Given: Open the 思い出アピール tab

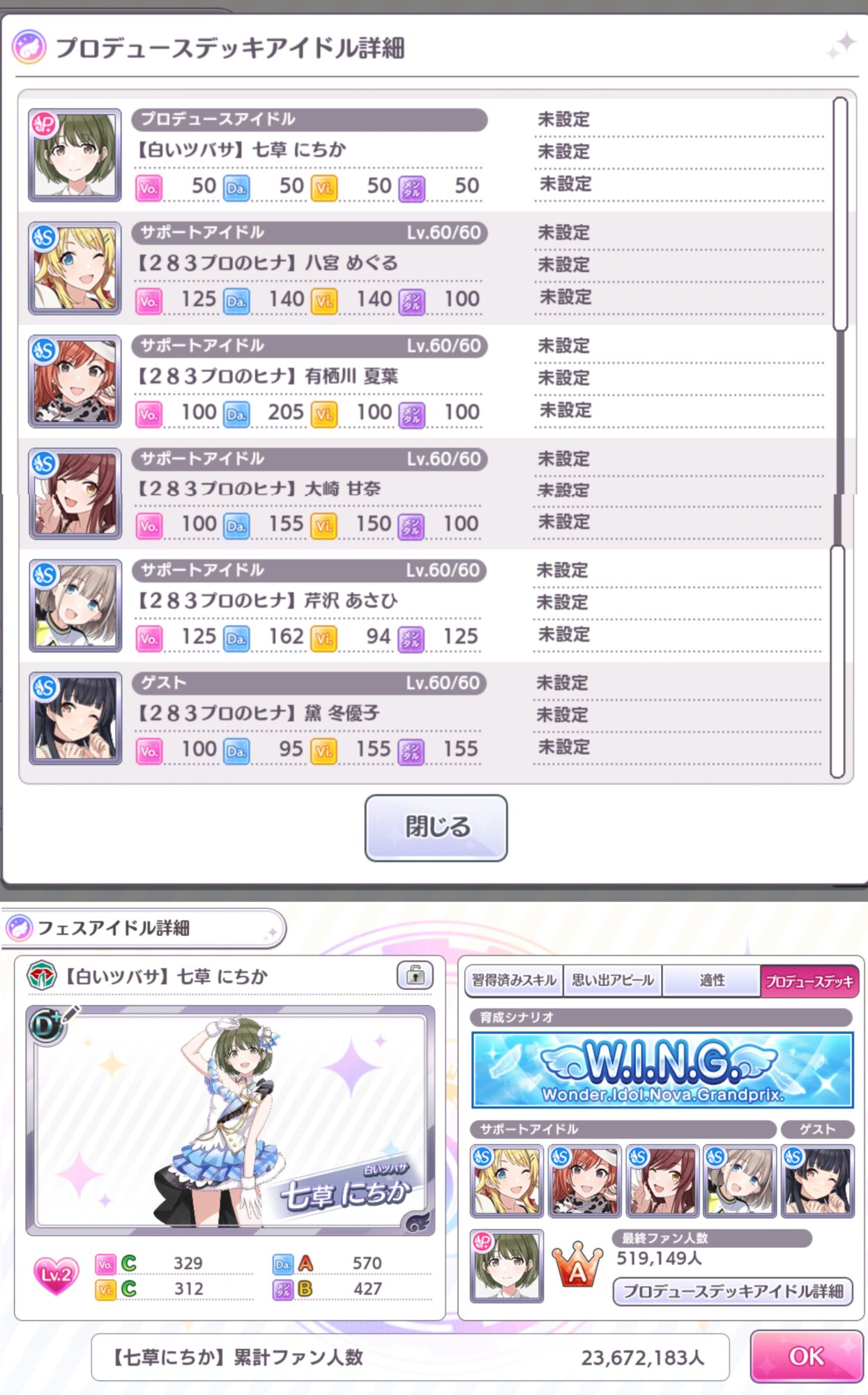Looking at the screenshot, I should (x=612, y=981).
